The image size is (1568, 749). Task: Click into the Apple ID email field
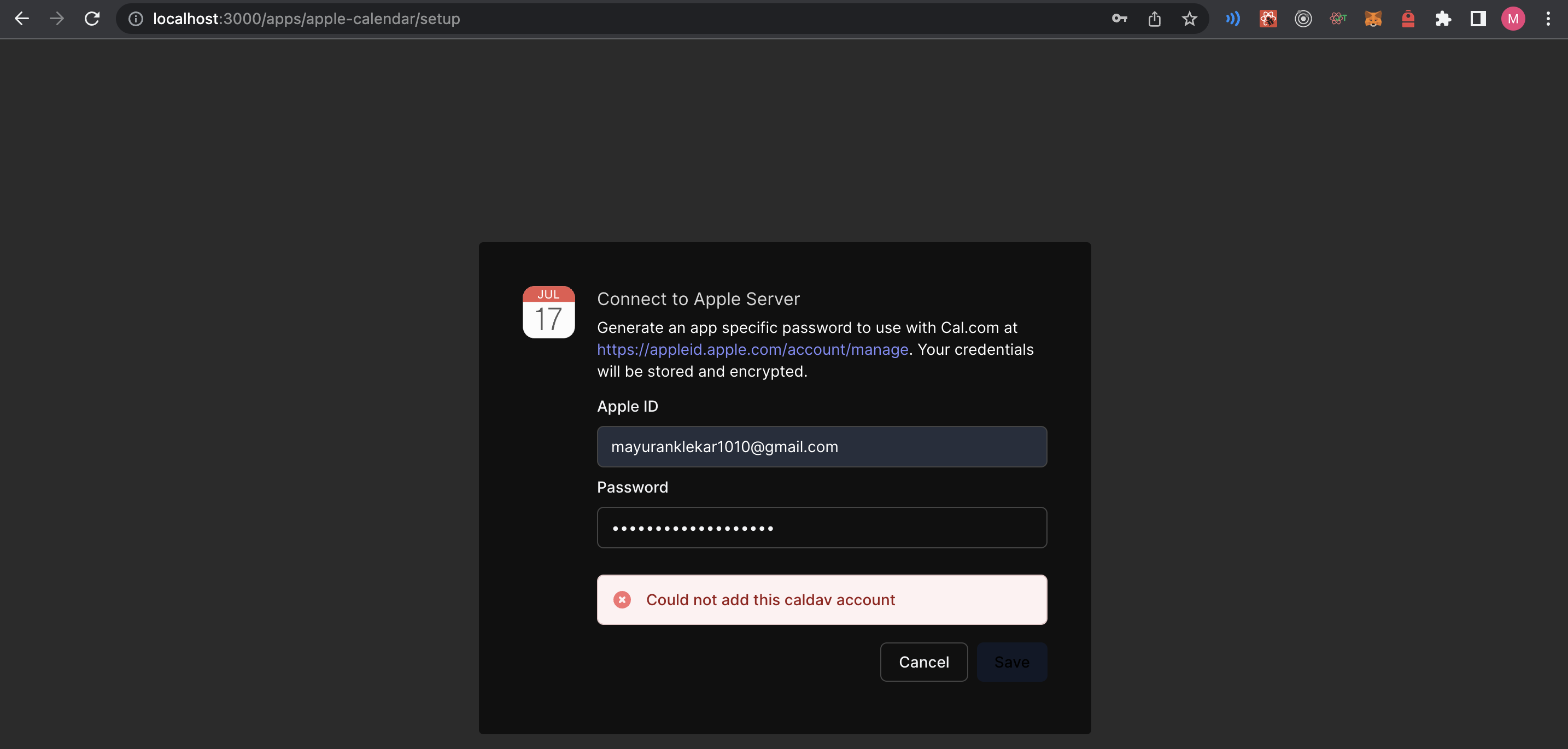click(x=822, y=447)
